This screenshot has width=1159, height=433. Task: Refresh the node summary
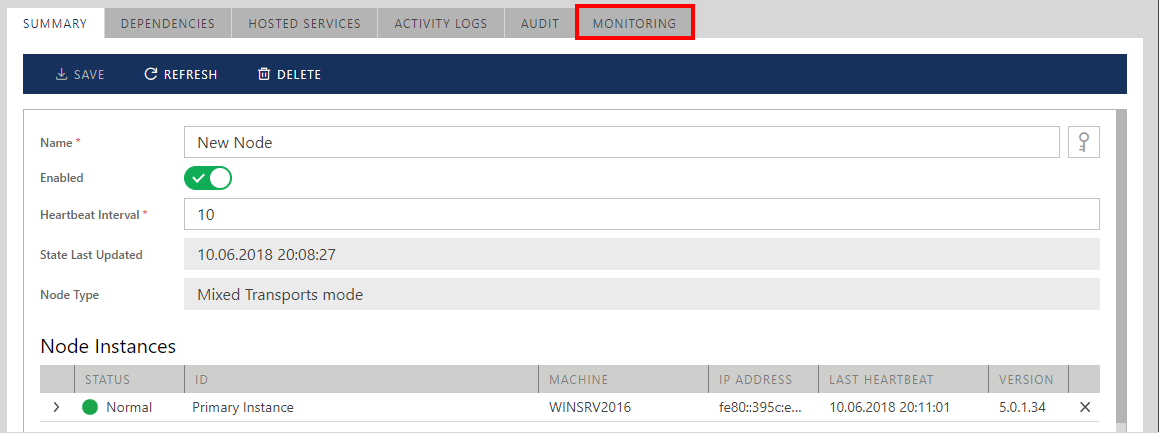click(x=181, y=74)
